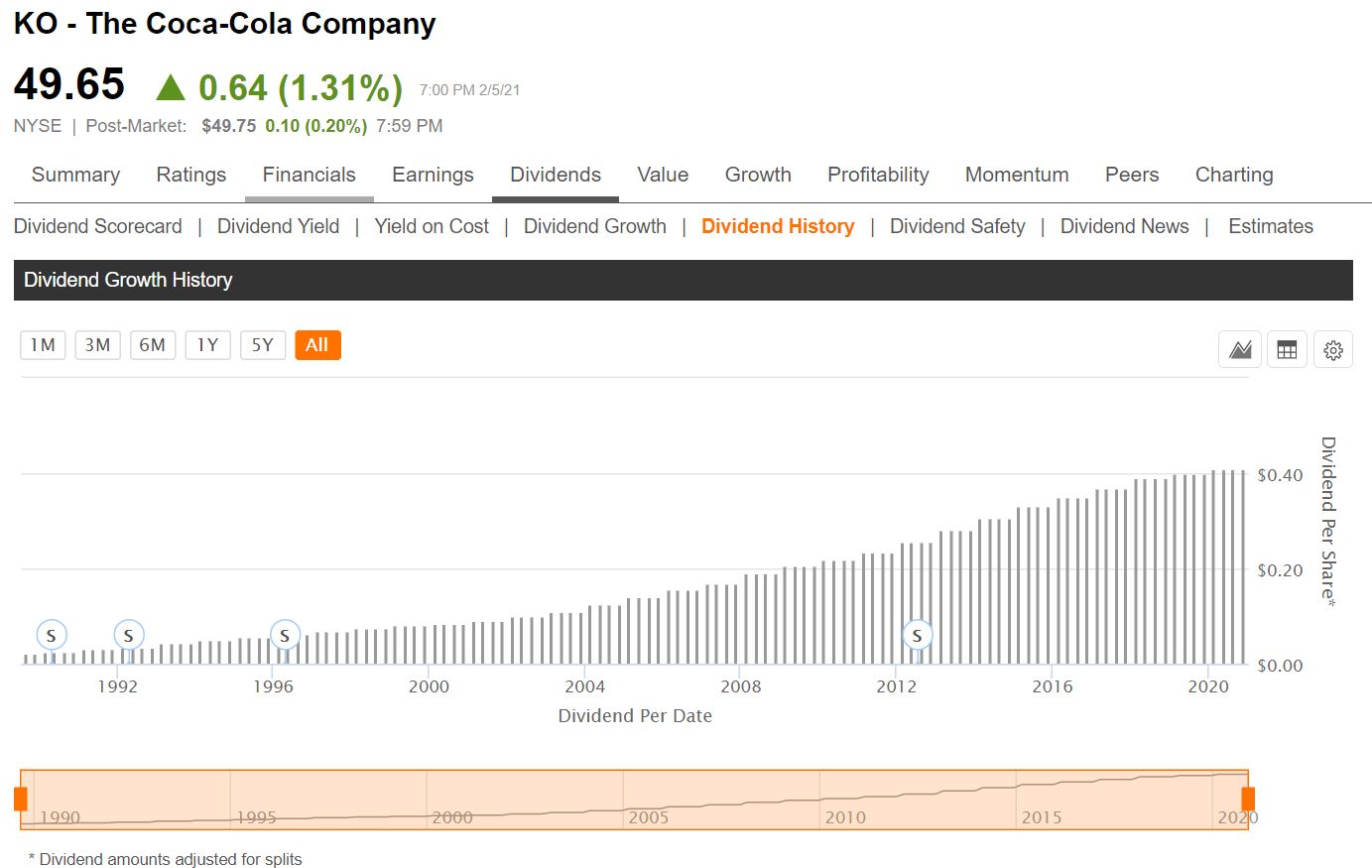The width and height of the screenshot is (1372, 868).
Task: Go to Dividend Growth
Action: coord(595,226)
